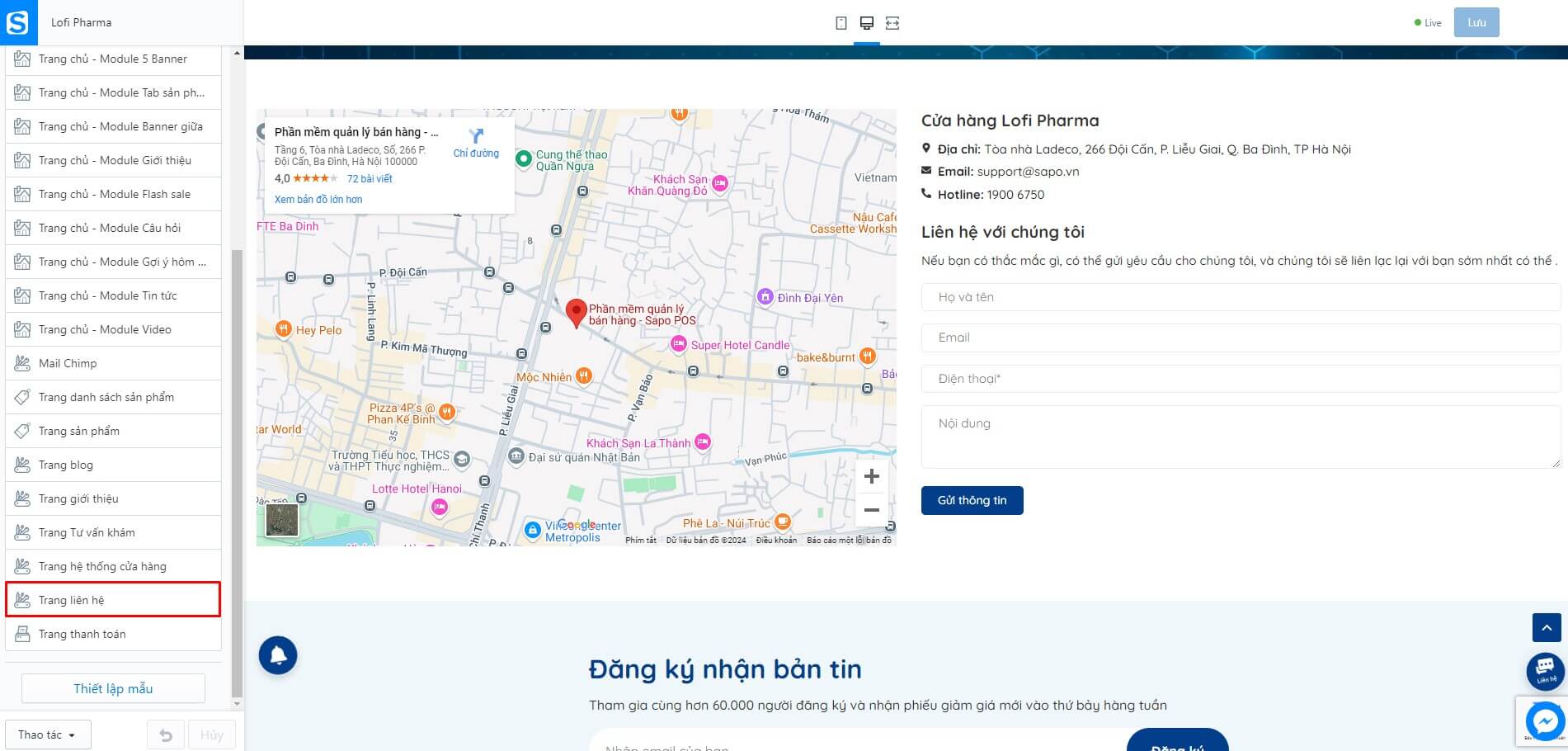Click the Lưu save button

1476,22
